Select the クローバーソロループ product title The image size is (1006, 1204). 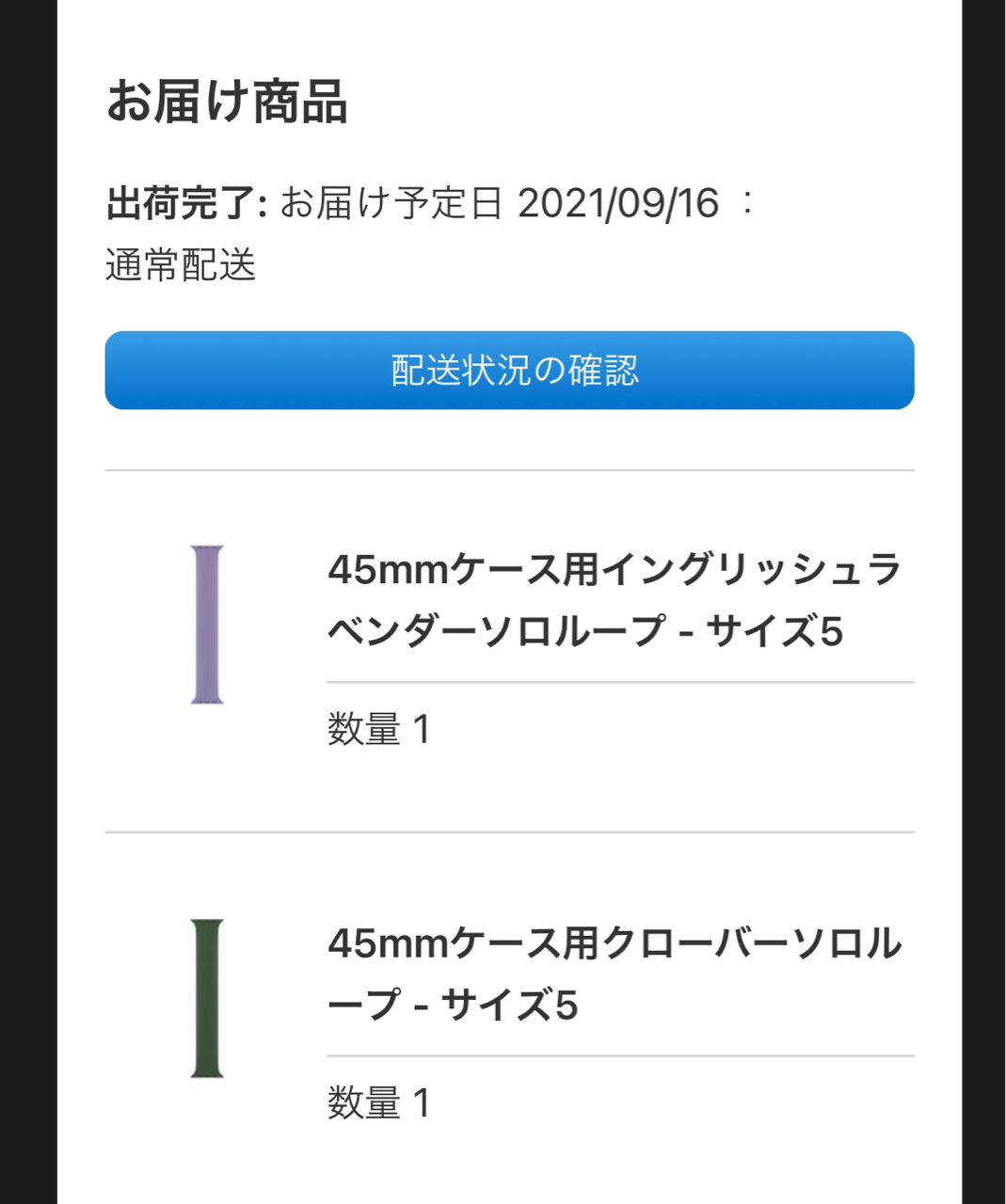click(x=615, y=974)
